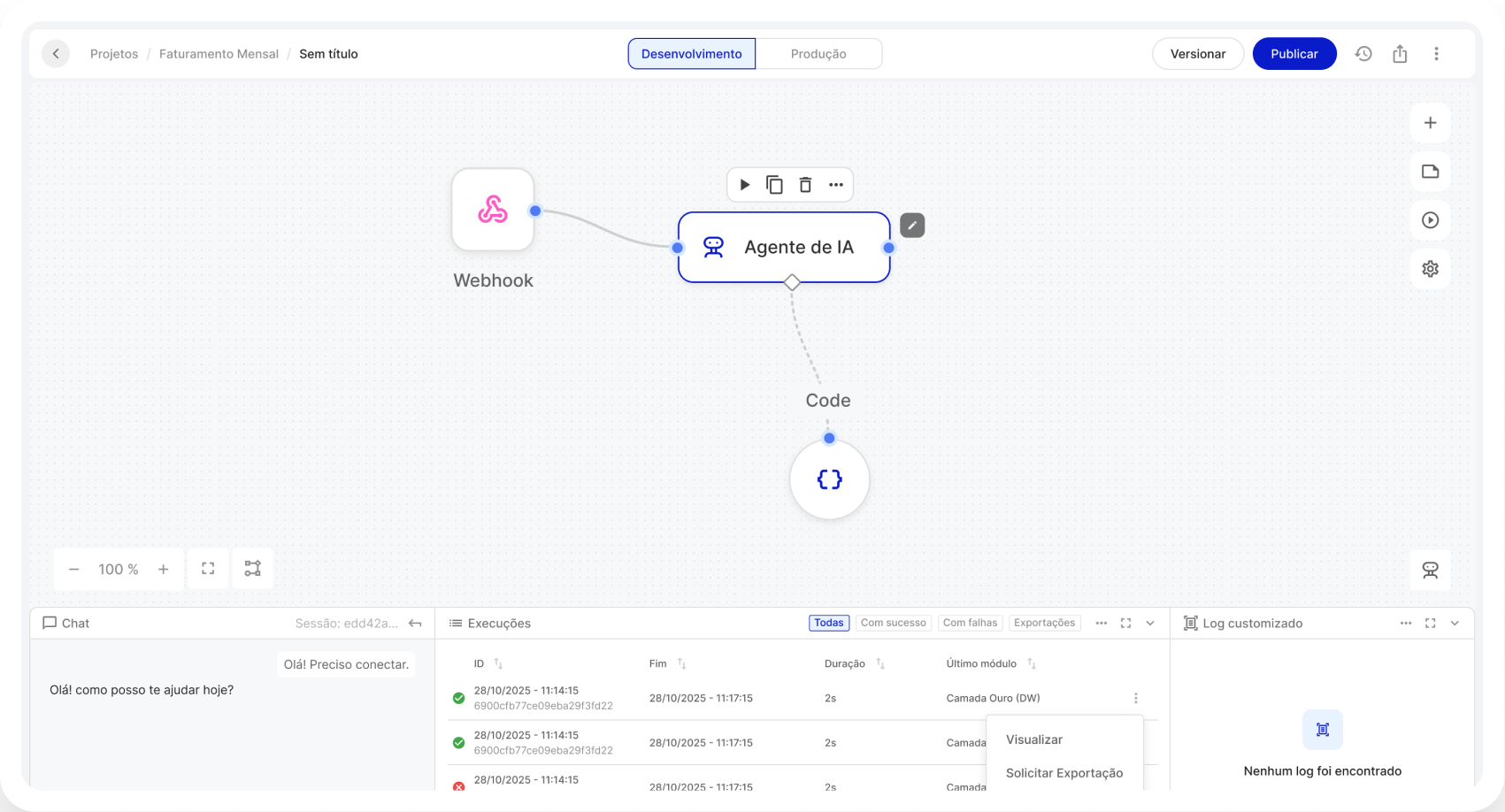
Task: Click the fit-to-screen icon in zoom bar
Action: click(208, 569)
